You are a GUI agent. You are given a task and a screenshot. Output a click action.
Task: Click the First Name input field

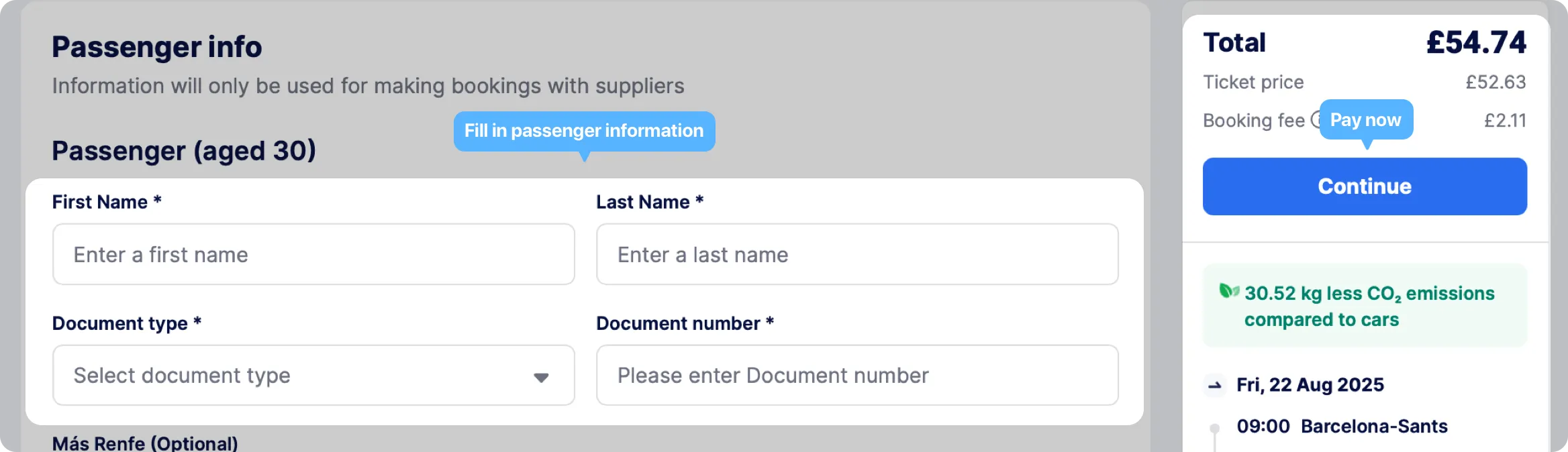(313, 255)
